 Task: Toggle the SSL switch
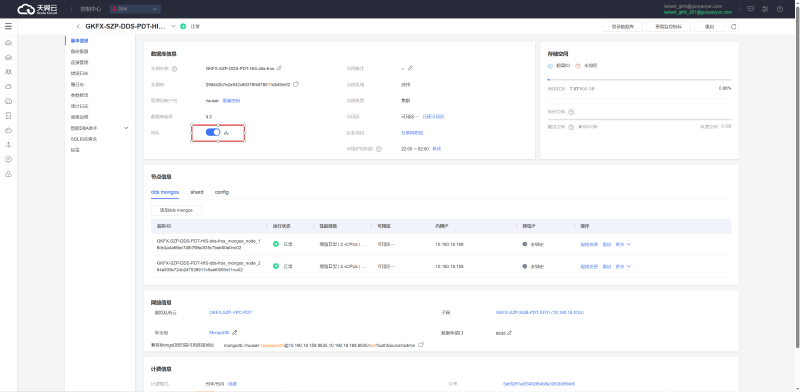[213, 133]
